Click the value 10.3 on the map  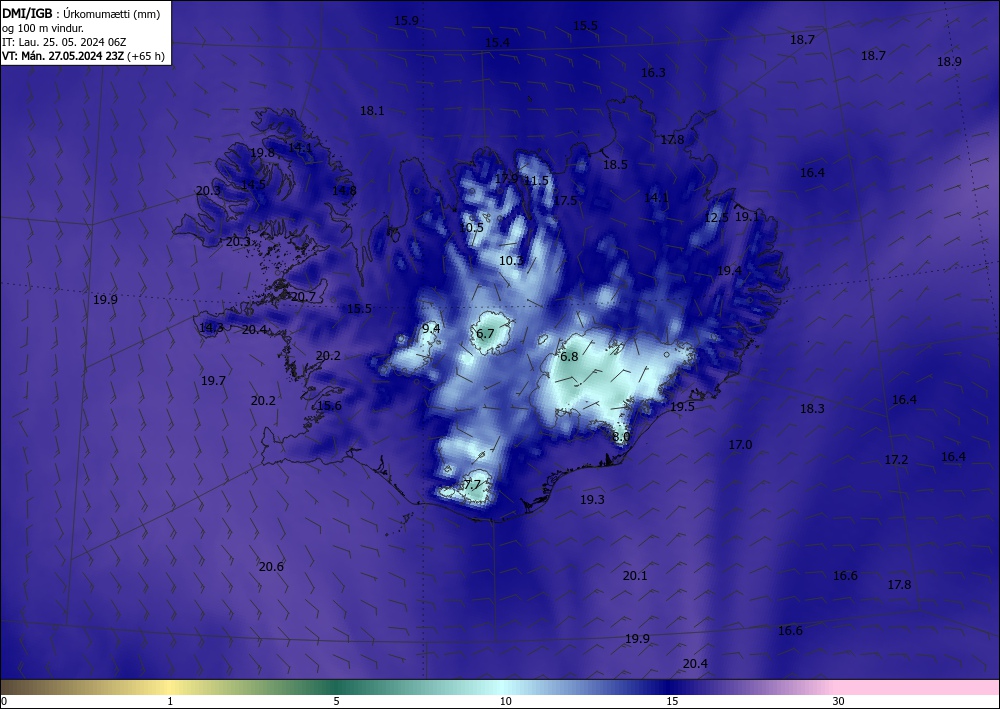[511, 260]
